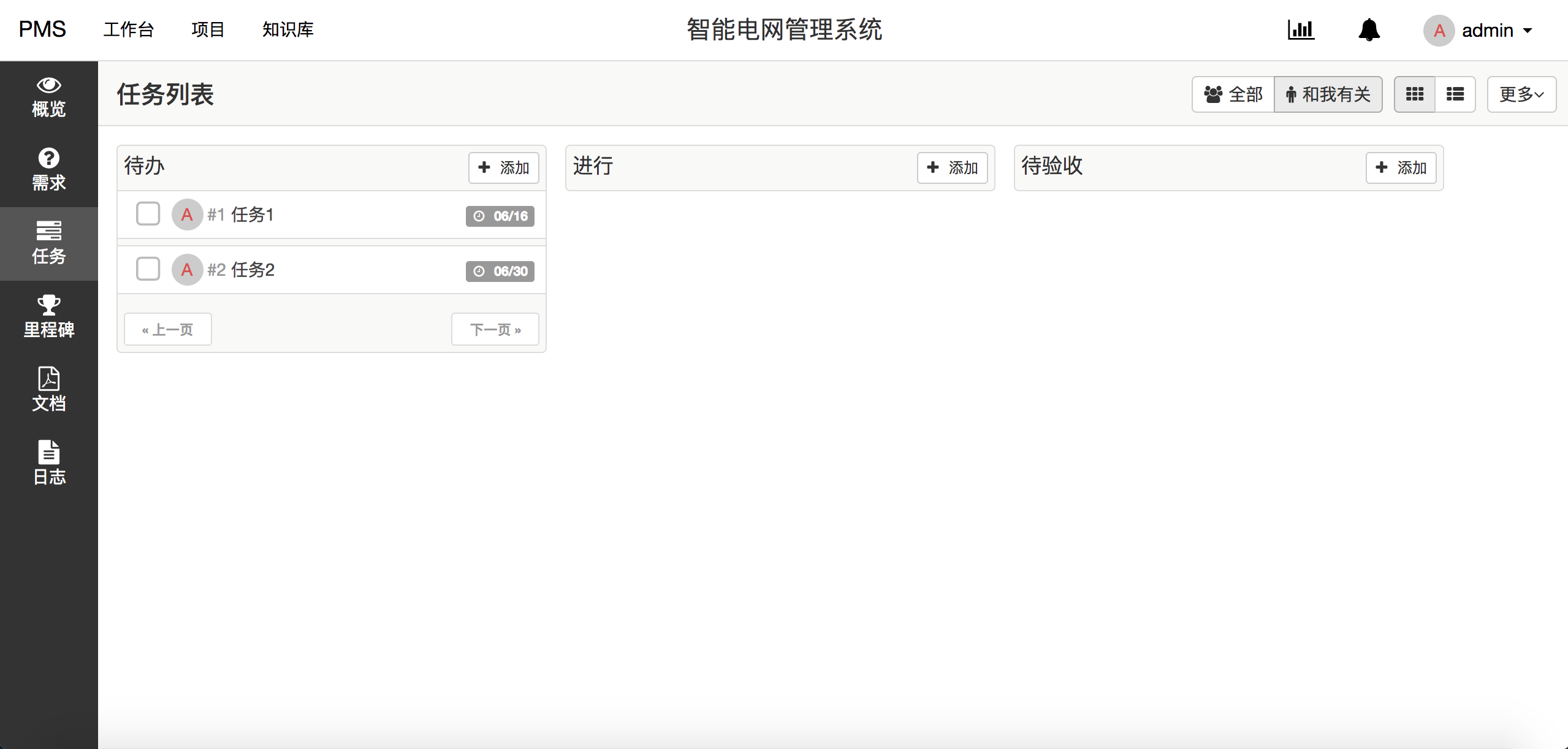This screenshot has height=749, width=1568.
Task: Click 添加 in the 待办 column
Action: [x=503, y=167]
